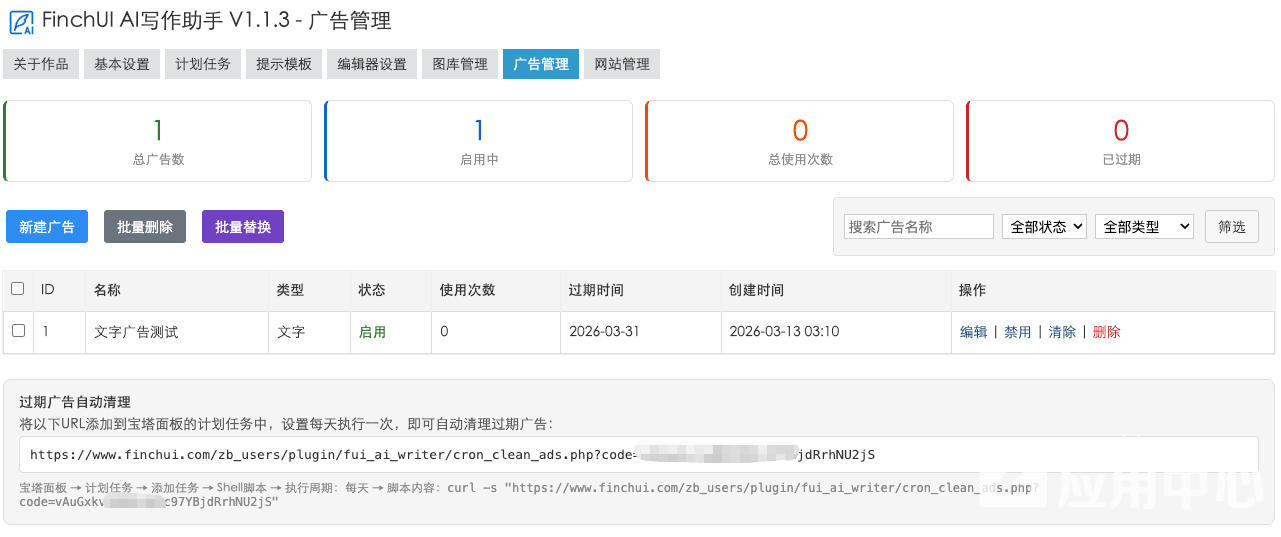This screenshot has height=537, width=1281.
Task: Switch to the 基本设置 tab
Action: 122,64
